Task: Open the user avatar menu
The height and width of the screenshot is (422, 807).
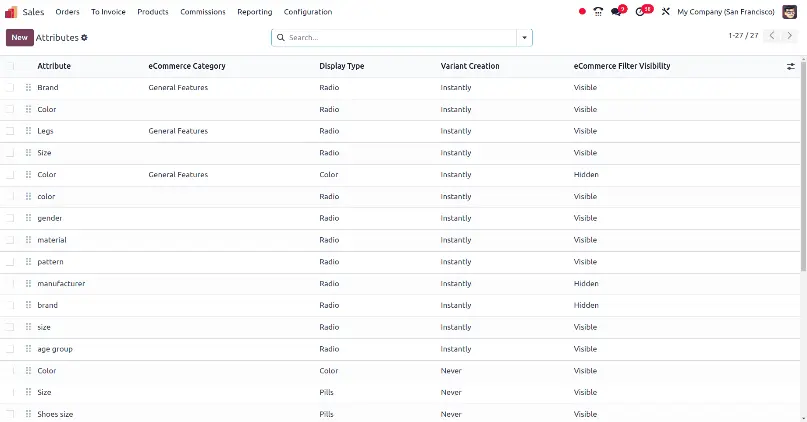Action: pos(790,11)
